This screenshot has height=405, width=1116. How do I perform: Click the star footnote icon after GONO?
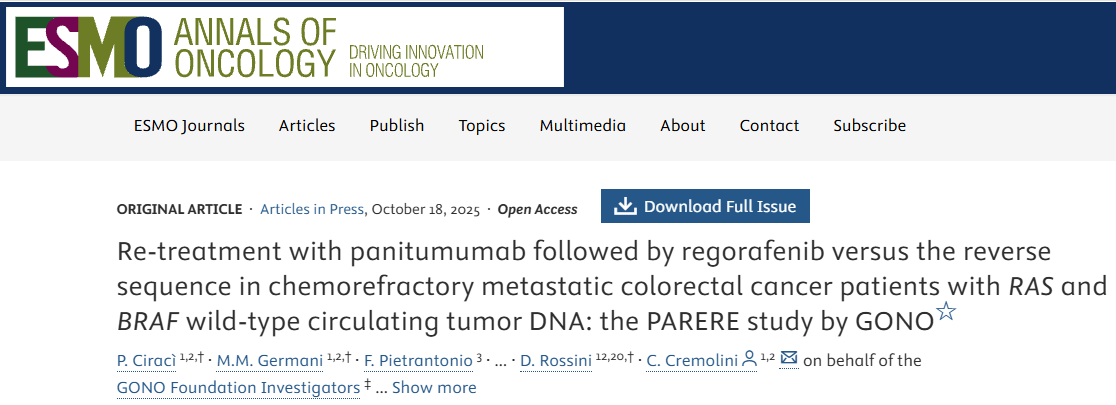tap(945, 312)
